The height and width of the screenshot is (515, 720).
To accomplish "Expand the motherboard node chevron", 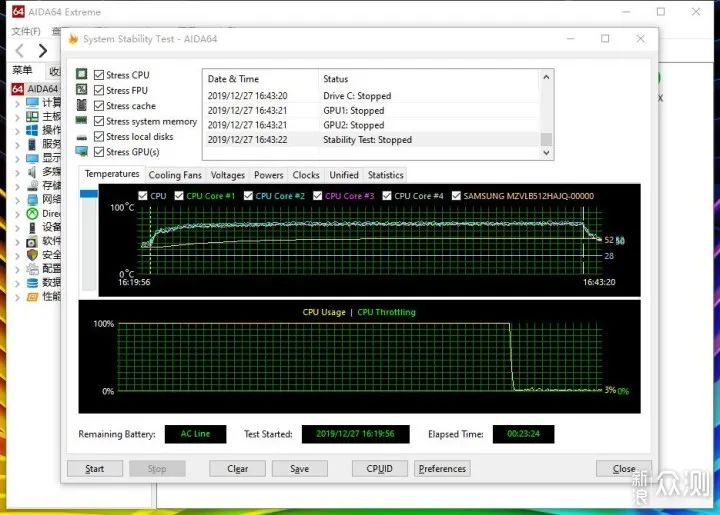I will (17, 117).
